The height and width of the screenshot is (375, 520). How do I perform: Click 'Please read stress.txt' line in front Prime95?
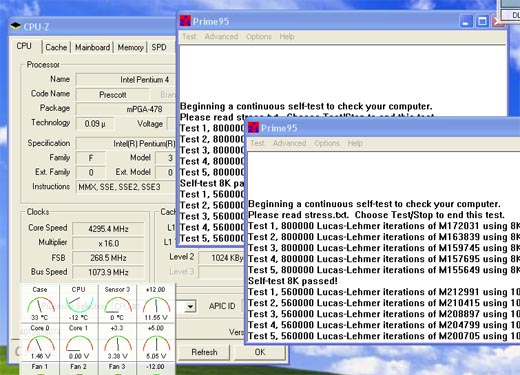tap(376, 215)
